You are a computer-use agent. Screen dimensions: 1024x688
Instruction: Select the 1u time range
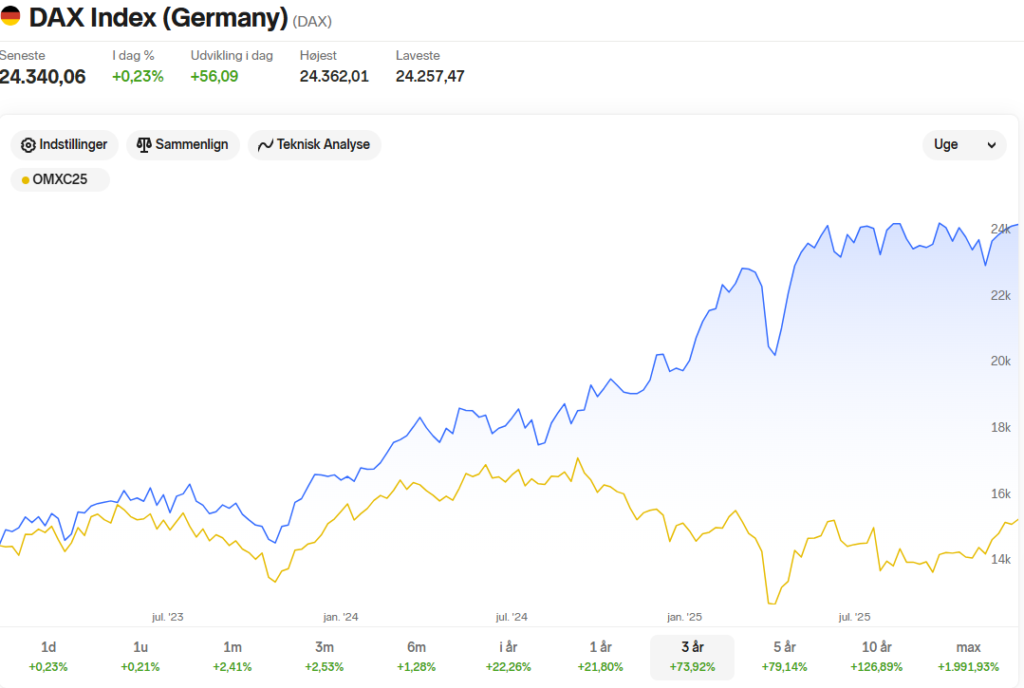point(140,657)
